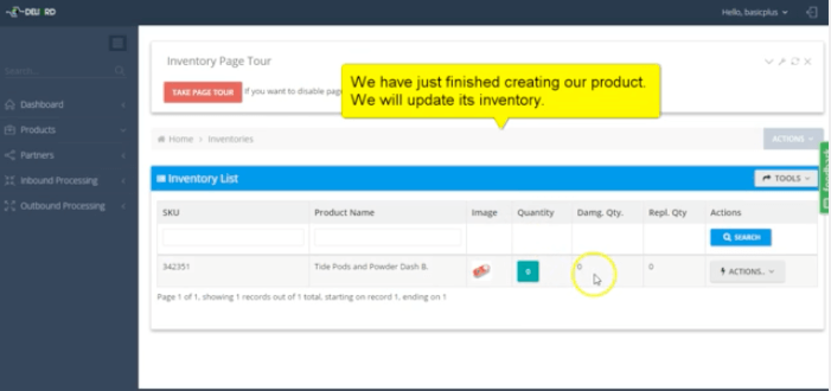Click the Inventory List header icon

point(161,179)
